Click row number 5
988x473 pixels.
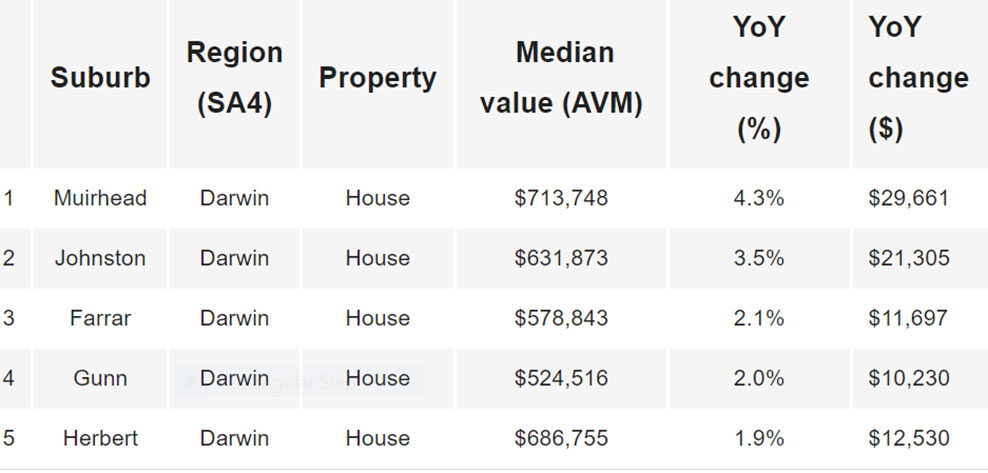(9, 438)
